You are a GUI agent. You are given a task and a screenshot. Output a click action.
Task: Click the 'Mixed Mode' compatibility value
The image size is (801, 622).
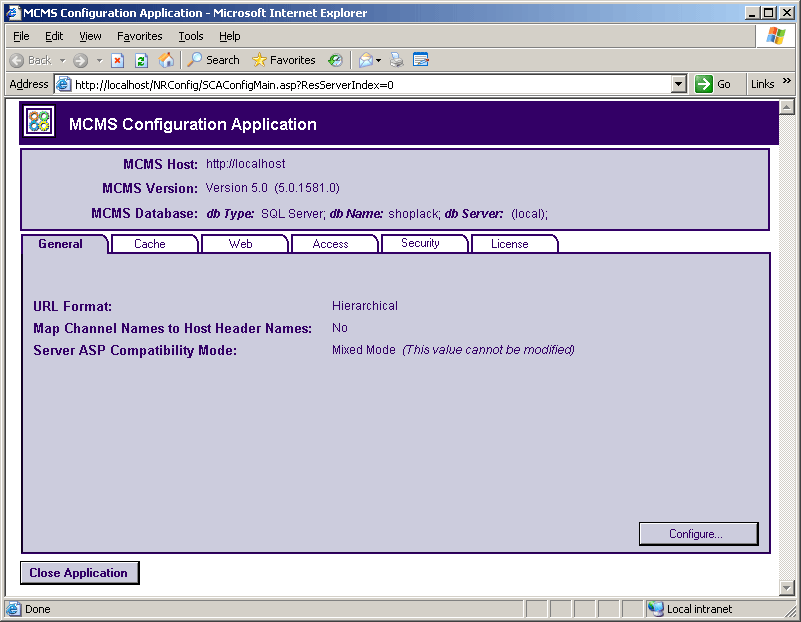[x=364, y=350]
